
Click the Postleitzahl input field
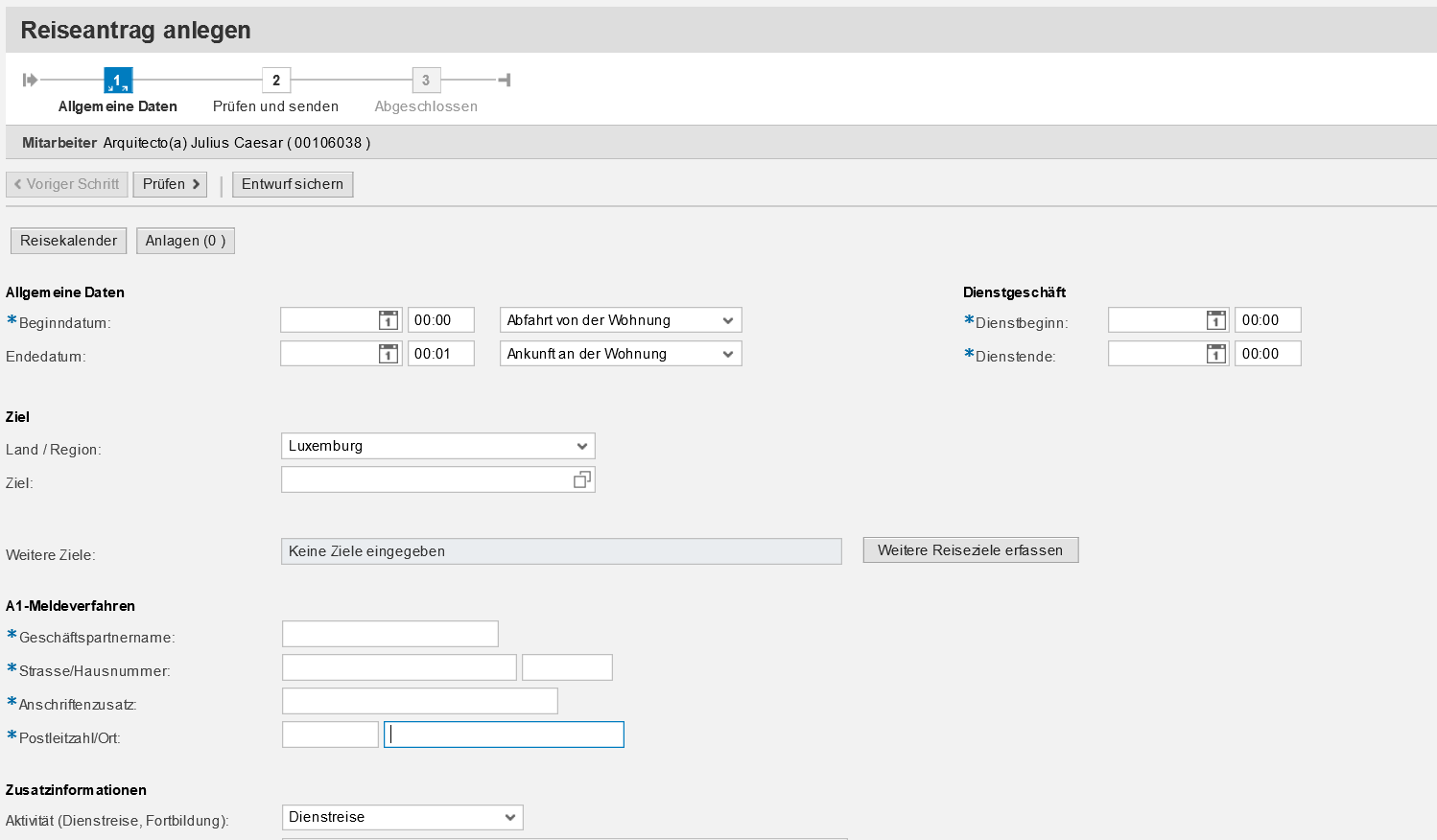tap(329, 734)
